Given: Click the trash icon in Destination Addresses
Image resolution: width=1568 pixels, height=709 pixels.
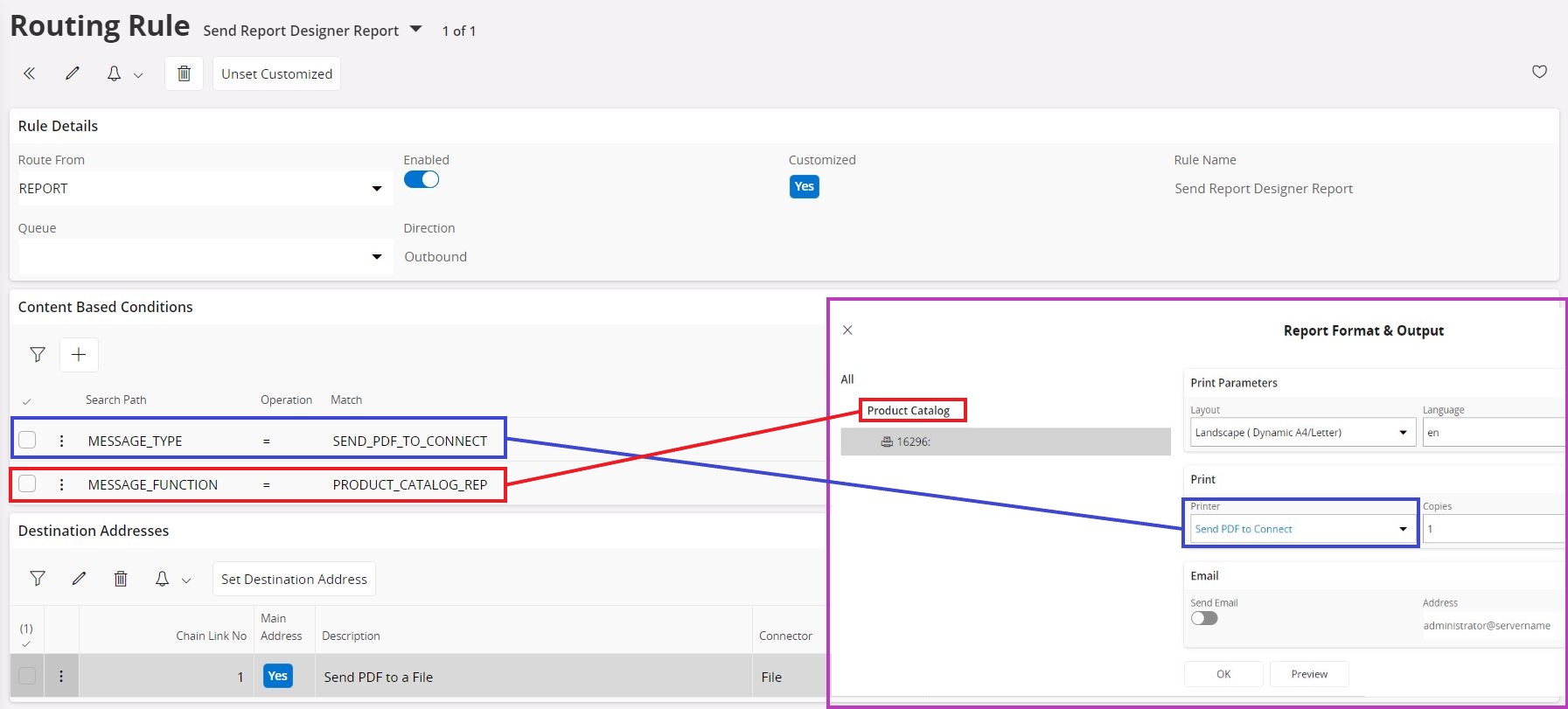Looking at the screenshot, I should [121, 579].
